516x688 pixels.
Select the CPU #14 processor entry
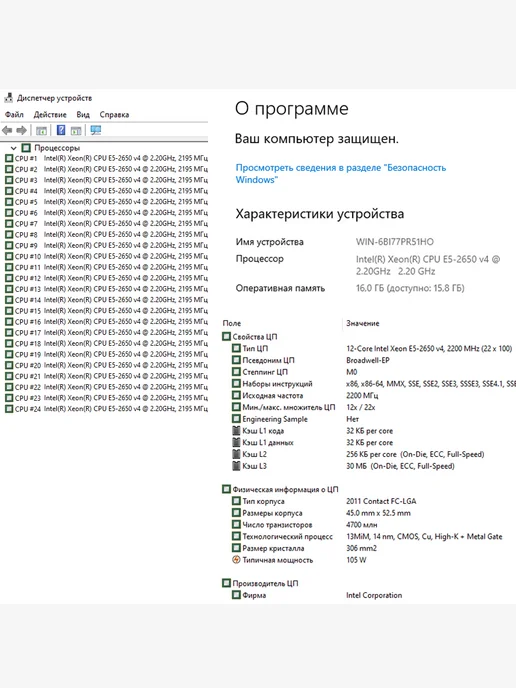click(106, 300)
